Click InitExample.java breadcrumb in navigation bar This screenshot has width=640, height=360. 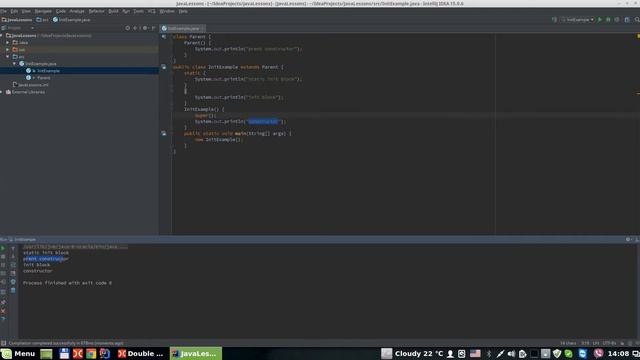point(71,20)
